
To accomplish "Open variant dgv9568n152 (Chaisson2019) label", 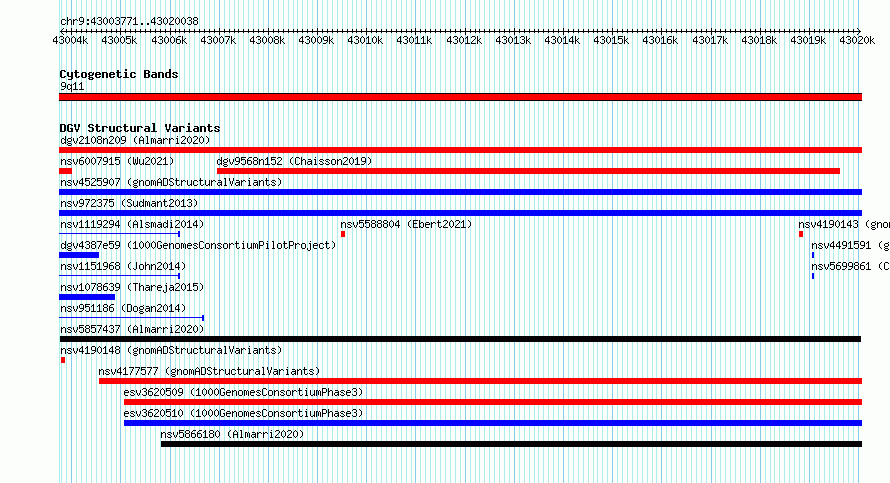I will click(x=294, y=161).
